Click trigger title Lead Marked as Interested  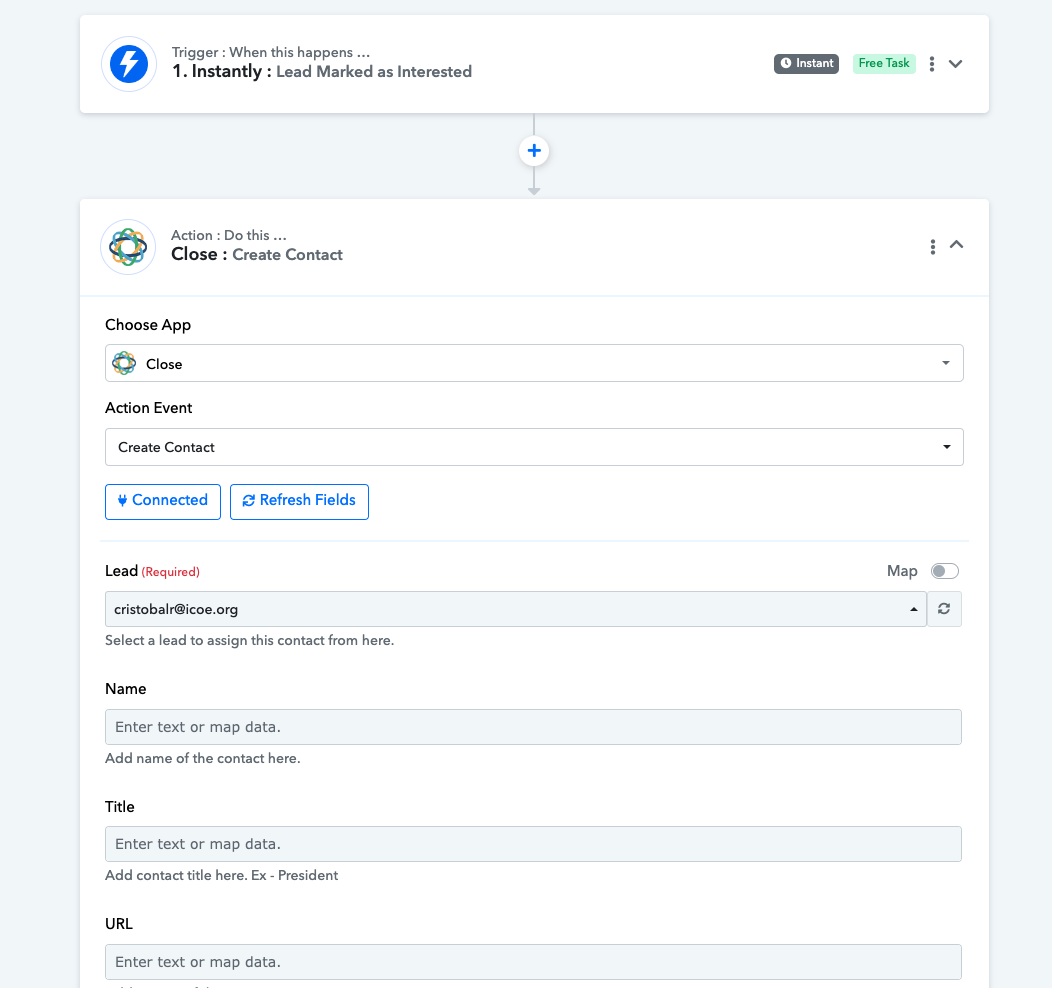click(374, 72)
